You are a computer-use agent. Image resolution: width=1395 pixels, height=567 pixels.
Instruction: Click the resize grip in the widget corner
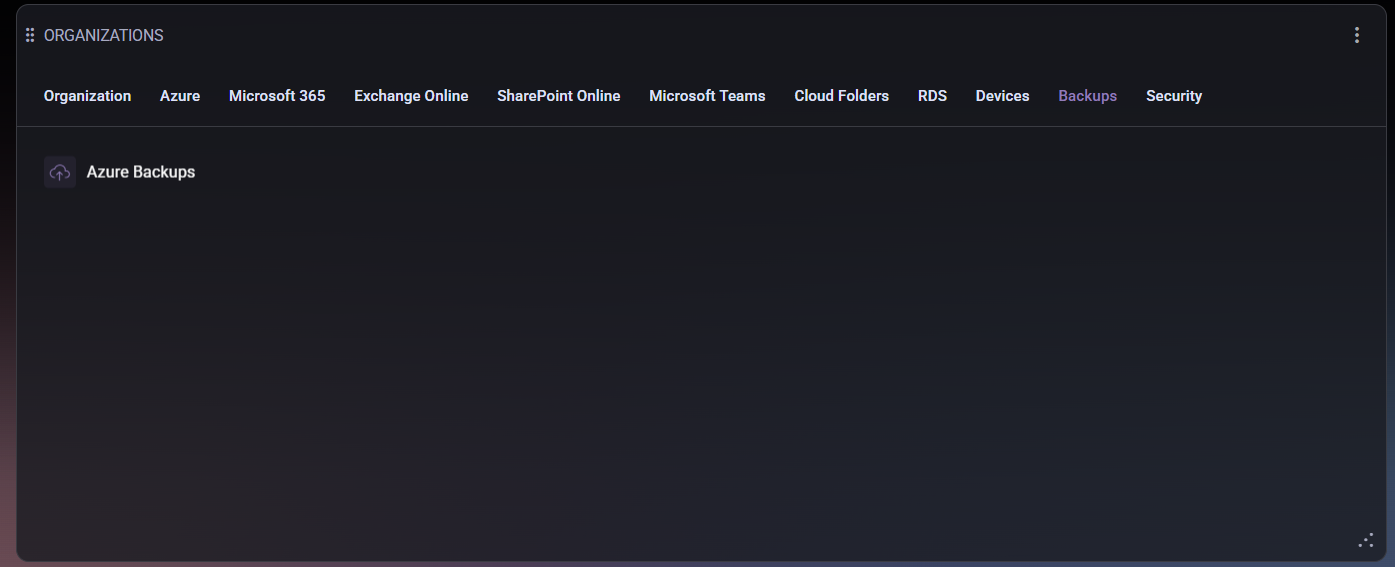tap(1366, 540)
